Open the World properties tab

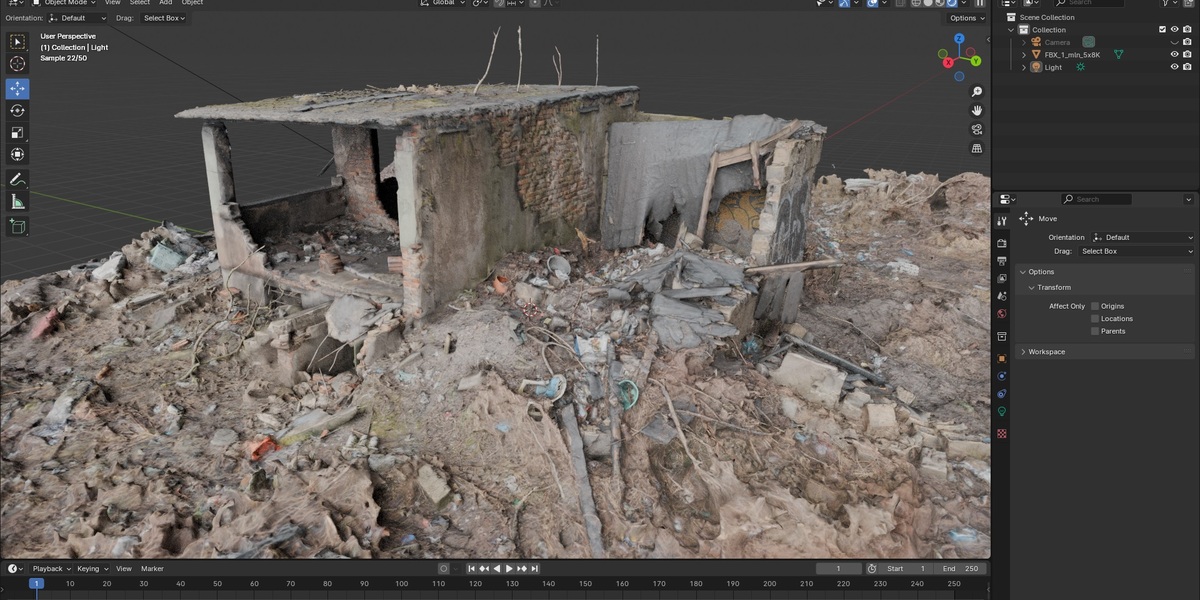pos(1002,314)
